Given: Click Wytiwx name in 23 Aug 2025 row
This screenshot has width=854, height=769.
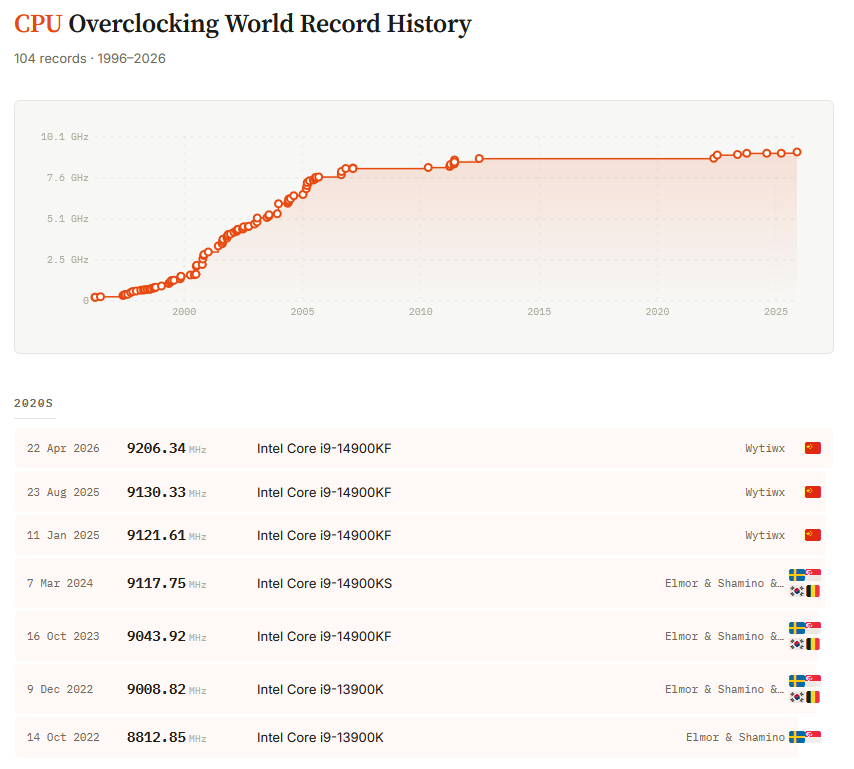Looking at the screenshot, I should 765,492.
